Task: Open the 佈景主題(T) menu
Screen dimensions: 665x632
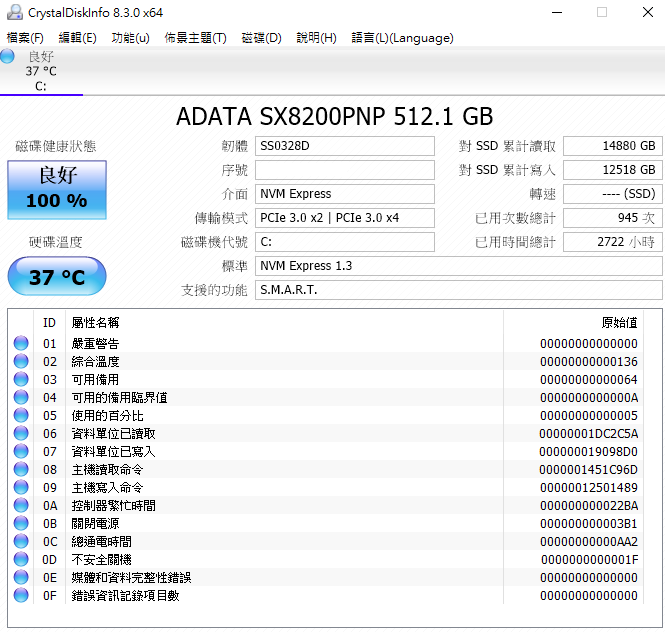Action: 196,38
